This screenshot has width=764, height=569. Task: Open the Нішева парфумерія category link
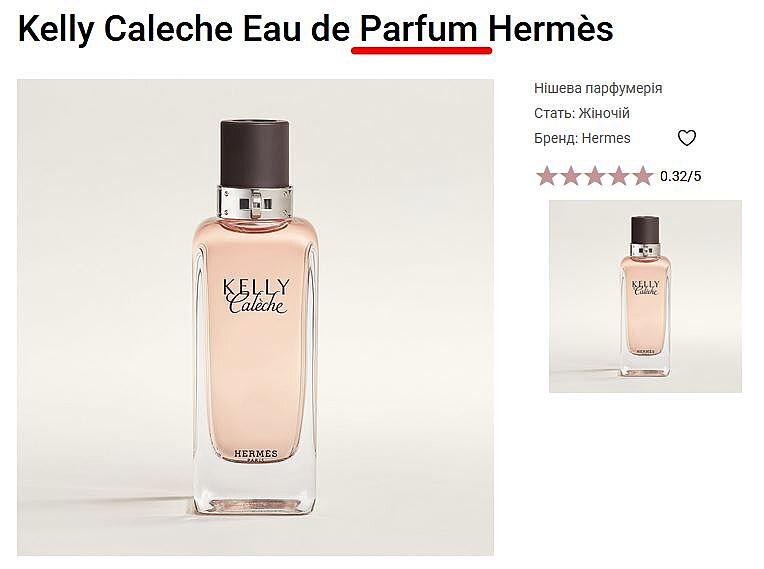(x=598, y=88)
